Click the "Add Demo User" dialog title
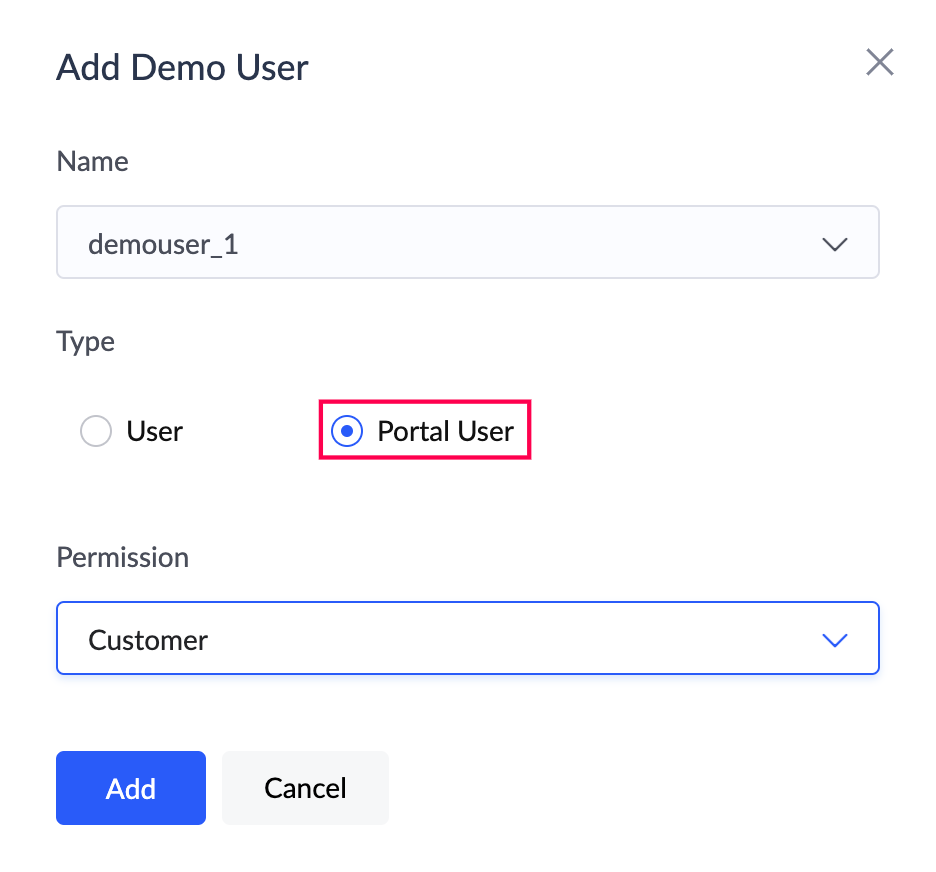 tap(182, 68)
